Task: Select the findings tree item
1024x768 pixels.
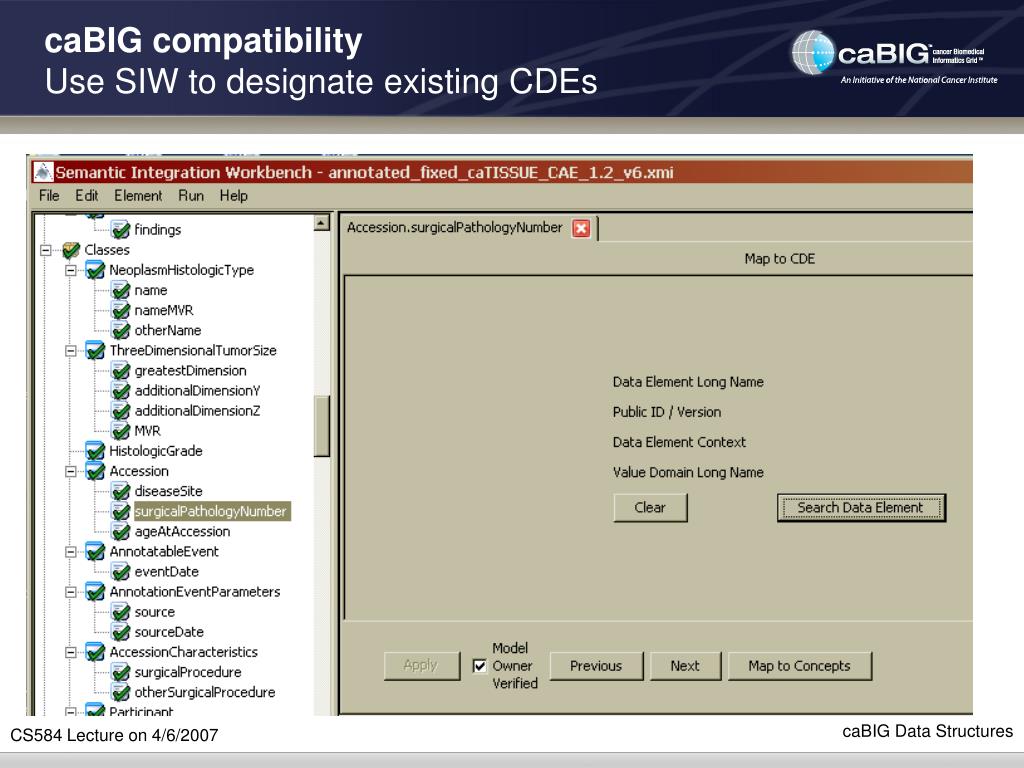Action: pyautogui.click(x=157, y=230)
